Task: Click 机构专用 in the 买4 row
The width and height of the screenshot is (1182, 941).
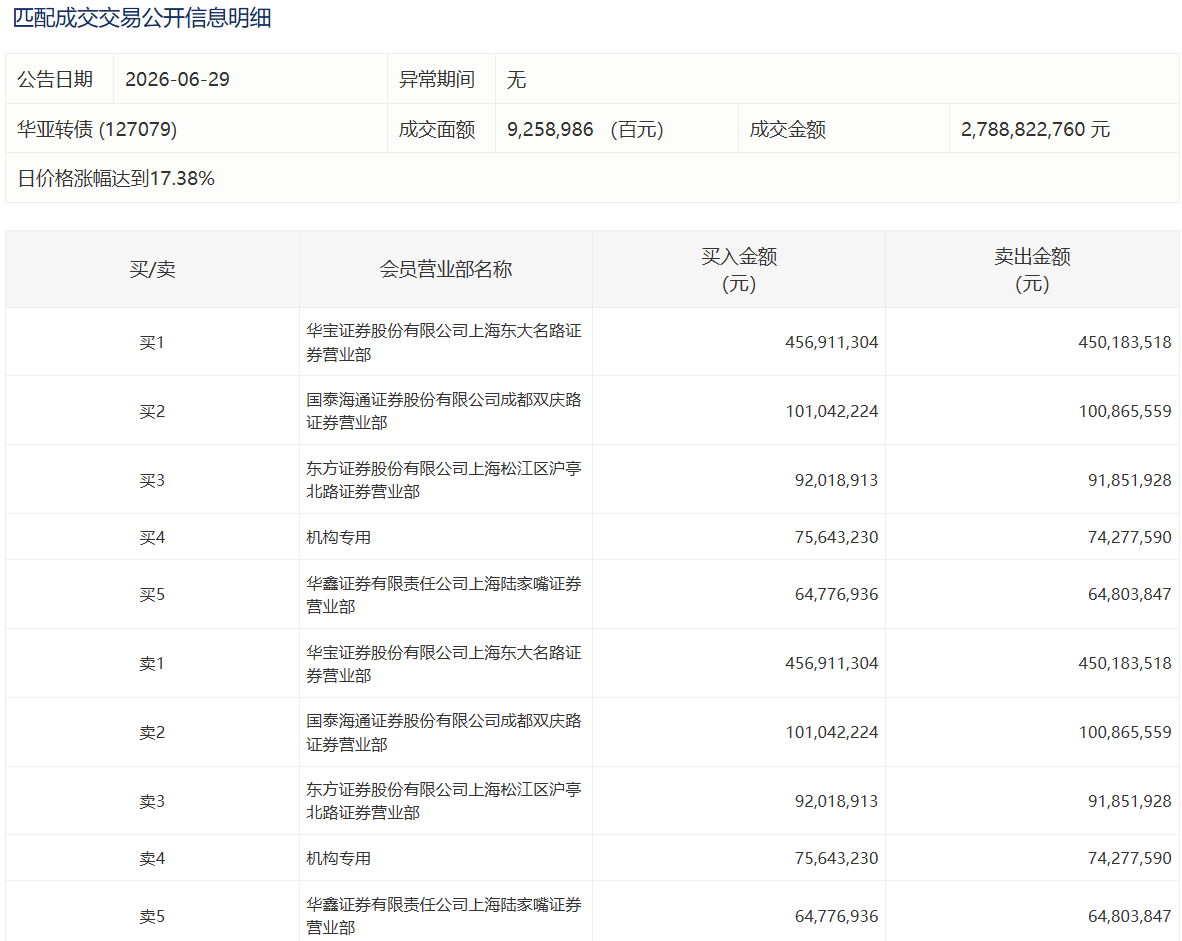Action: [x=338, y=538]
